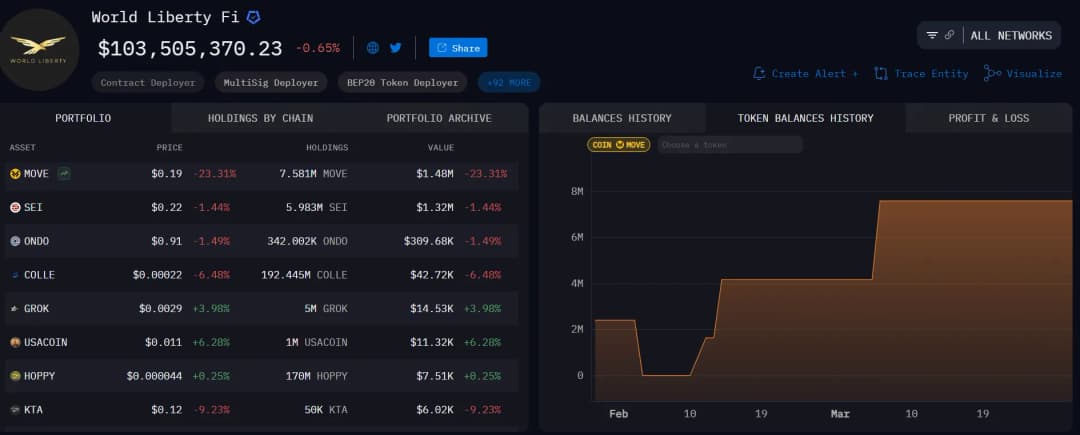Open the Profit & Loss tab
The height and width of the screenshot is (435, 1080).
[x=988, y=118]
